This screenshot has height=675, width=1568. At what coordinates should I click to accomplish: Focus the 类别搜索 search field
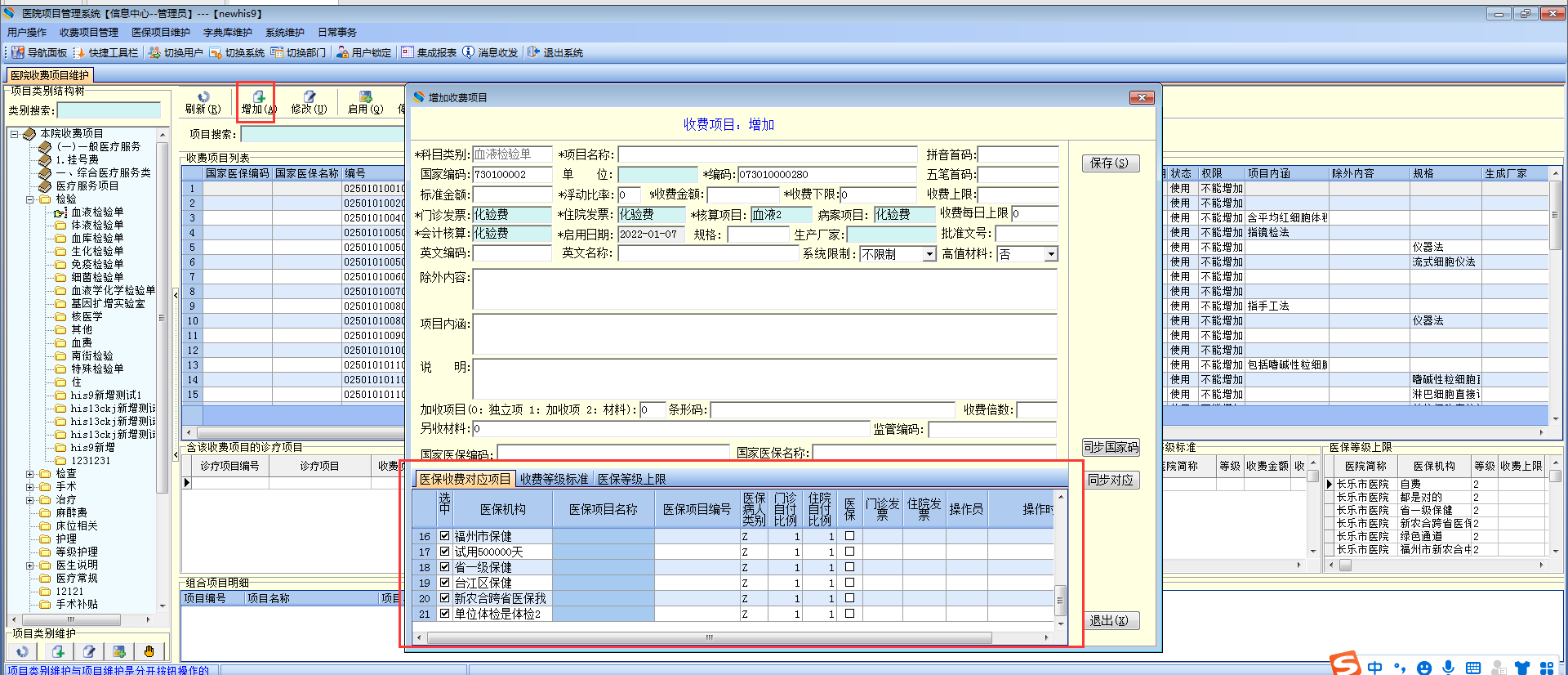[109, 110]
